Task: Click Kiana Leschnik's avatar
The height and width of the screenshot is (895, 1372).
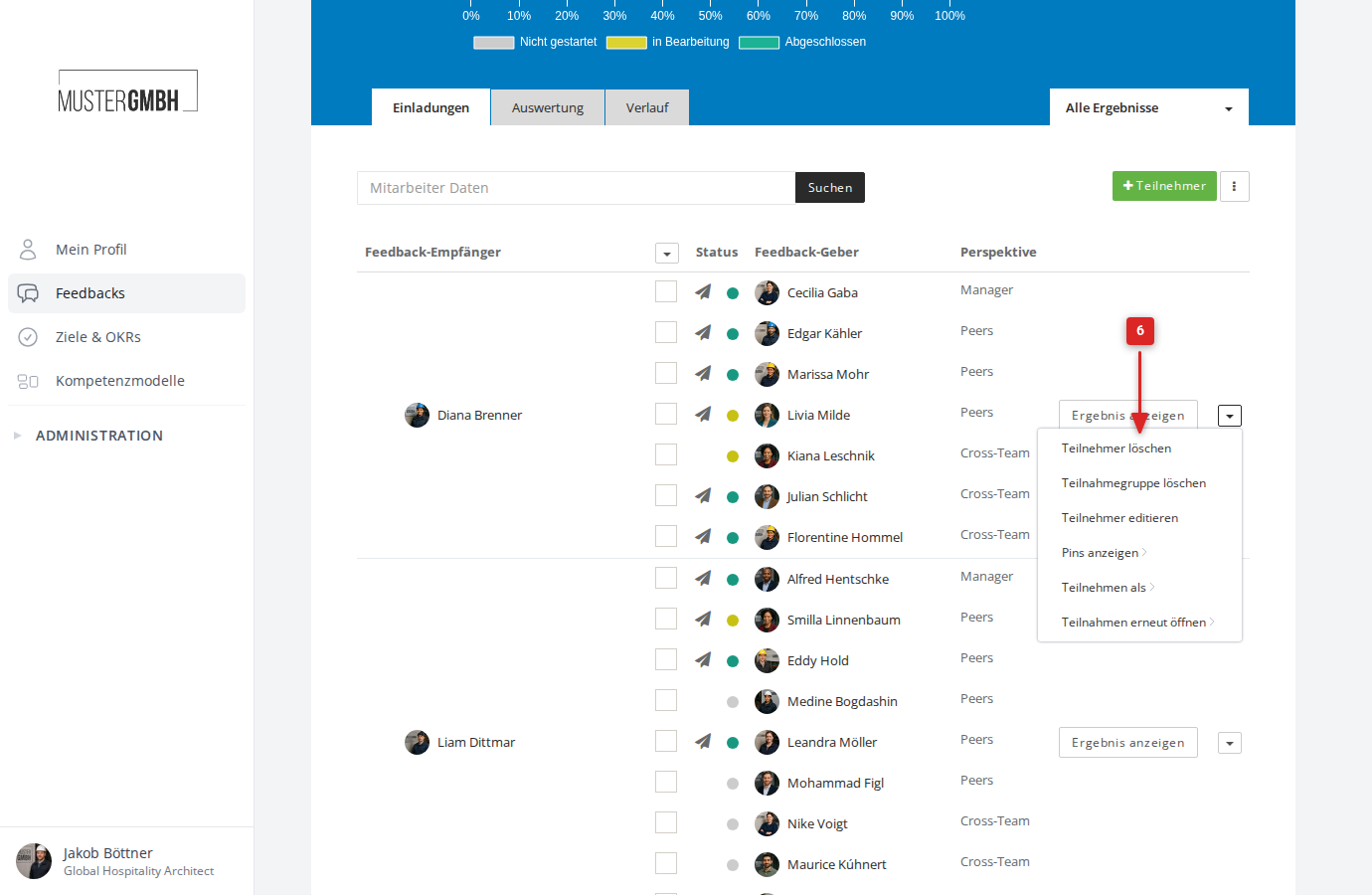Action: click(767, 455)
